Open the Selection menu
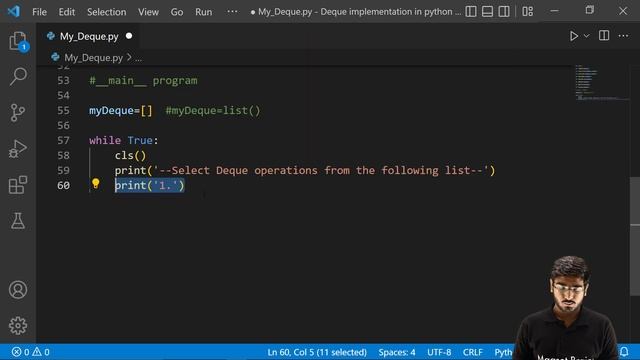The image size is (640, 360). click(107, 12)
